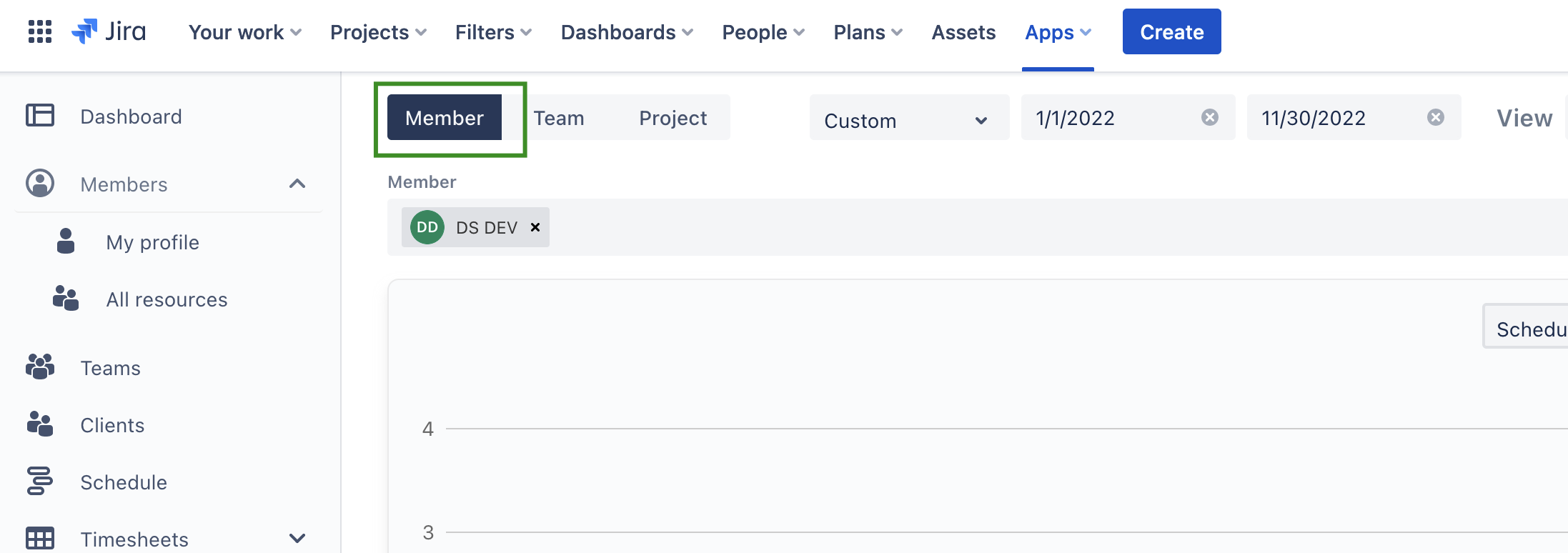1568x553 pixels.
Task: Open the app switcher grid icon
Action: pos(40,31)
